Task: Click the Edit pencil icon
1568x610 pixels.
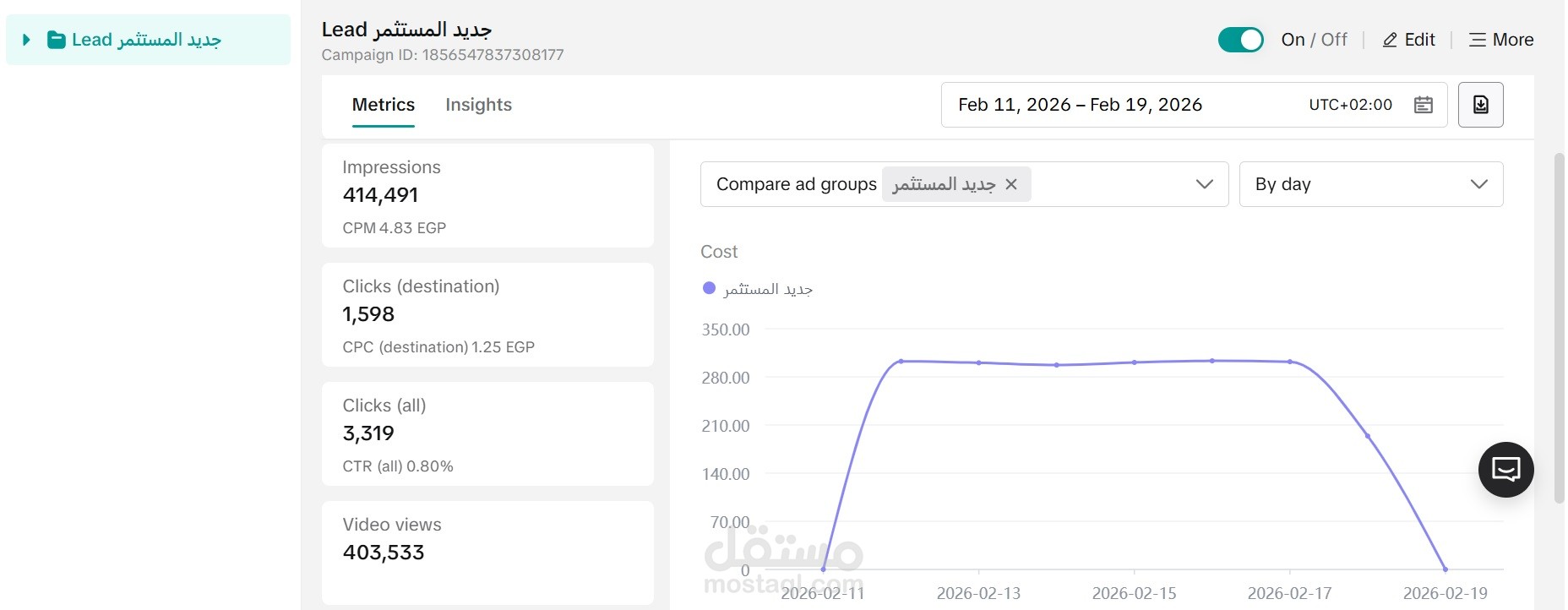Action: 1388,39
